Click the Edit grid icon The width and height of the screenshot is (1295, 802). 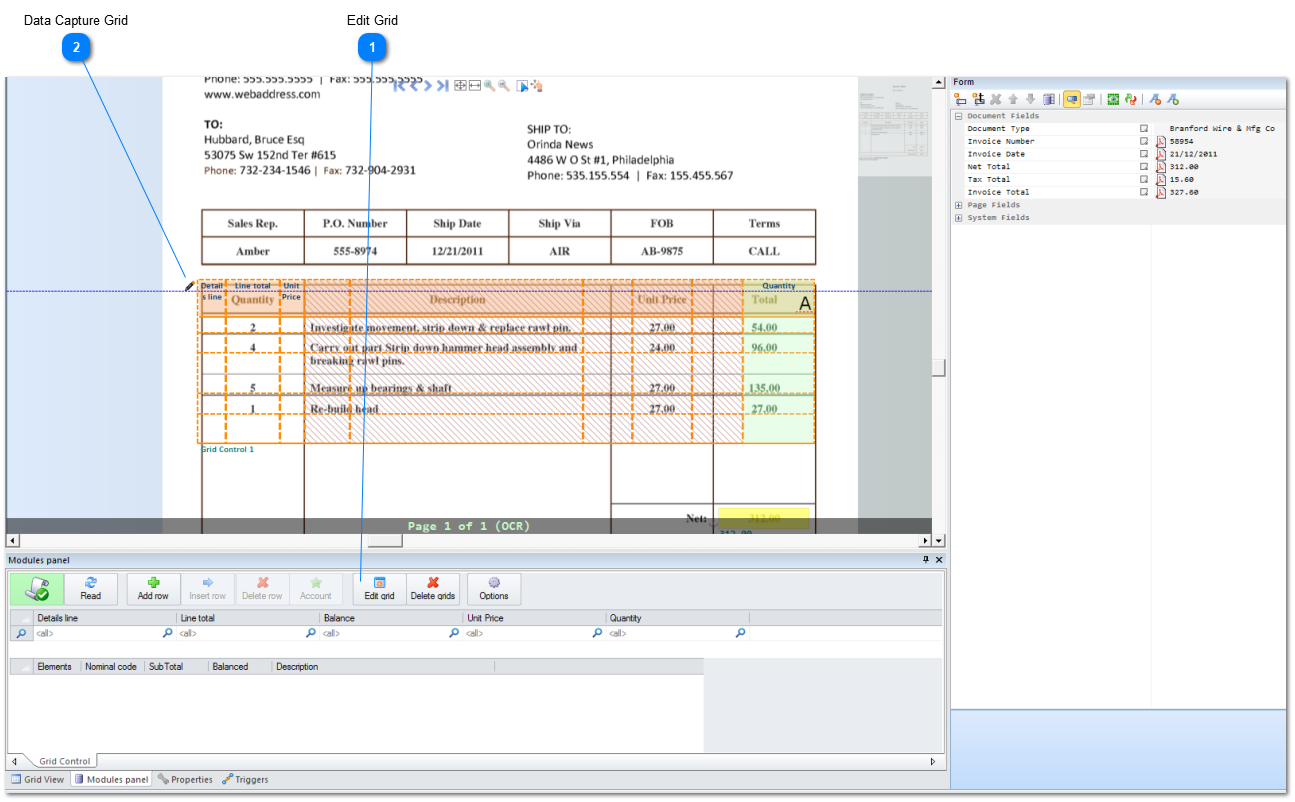(379, 588)
